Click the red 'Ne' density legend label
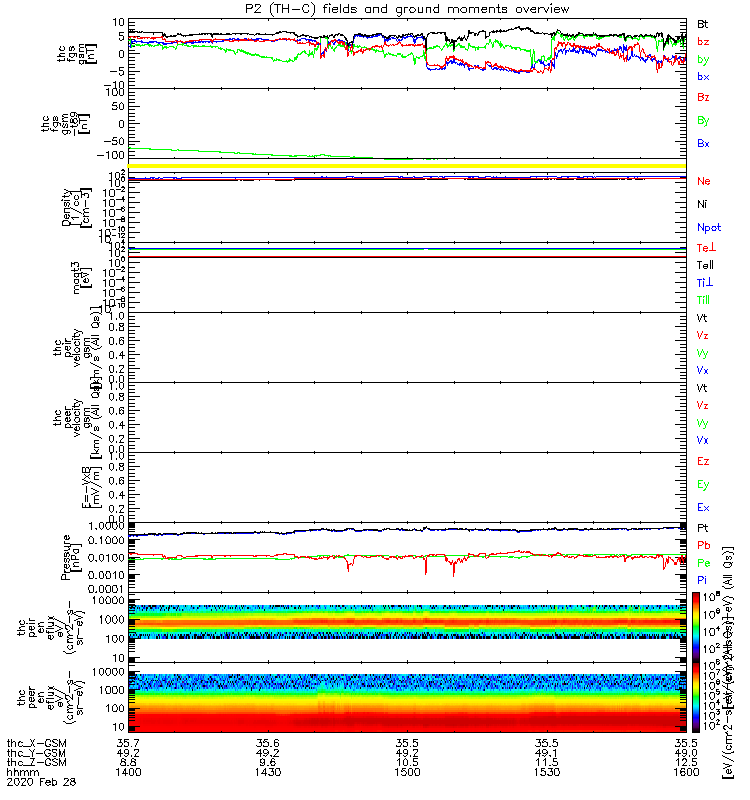This screenshot has height=800, width=750. tap(704, 181)
